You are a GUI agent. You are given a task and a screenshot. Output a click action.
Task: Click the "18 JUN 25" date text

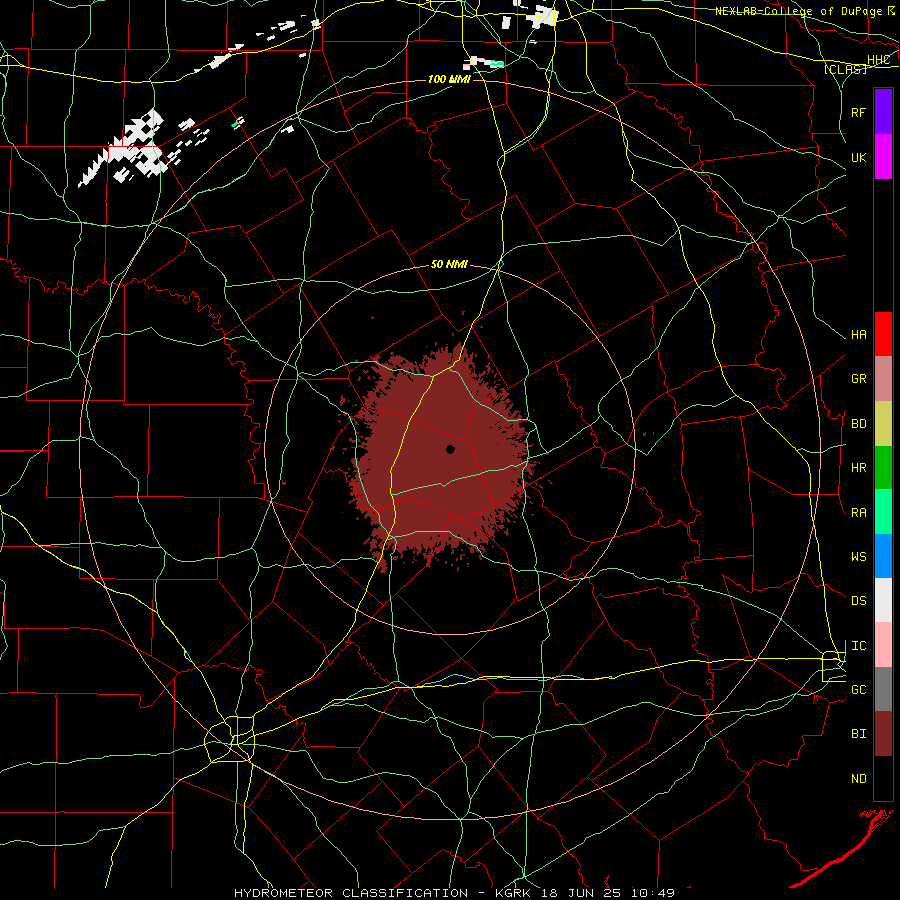coord(581,893)
